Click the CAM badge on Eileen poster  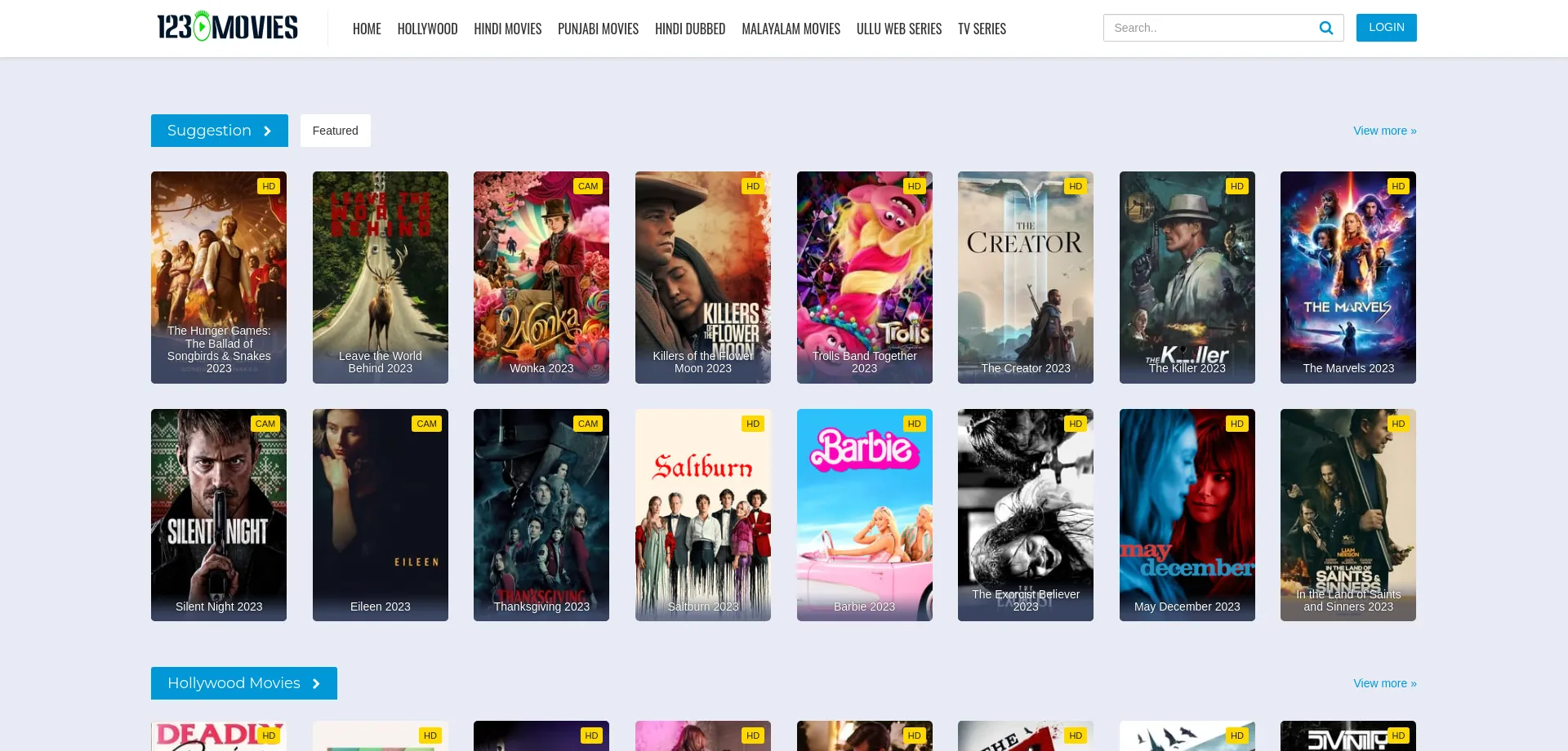click(x=426, y=424)
